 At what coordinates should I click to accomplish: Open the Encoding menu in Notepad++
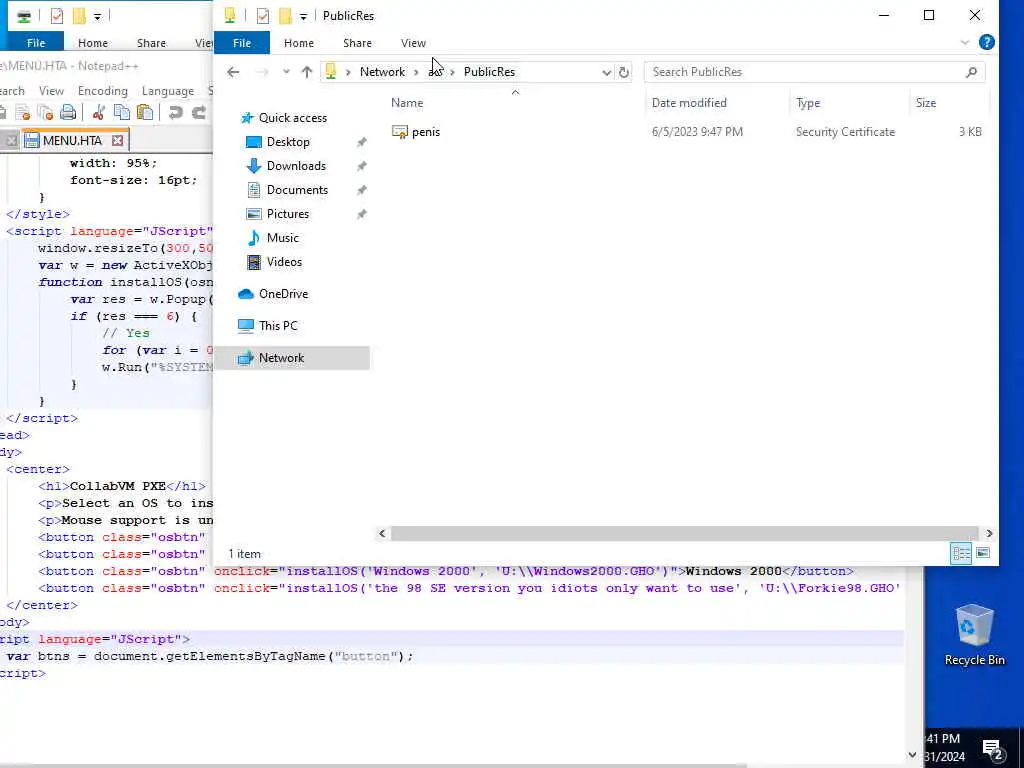pyautogui.click(x=103, y=91)
